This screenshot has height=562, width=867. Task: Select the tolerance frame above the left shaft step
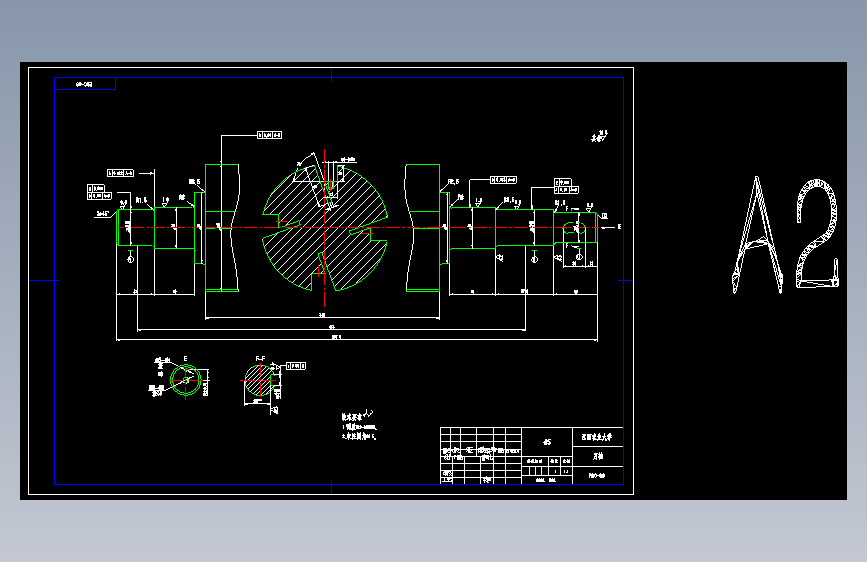click(121, 173)
